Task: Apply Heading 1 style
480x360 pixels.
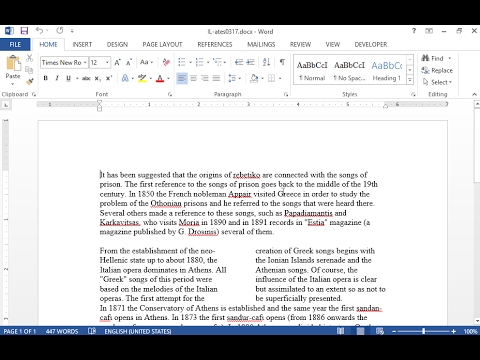Action: point(387,70)
